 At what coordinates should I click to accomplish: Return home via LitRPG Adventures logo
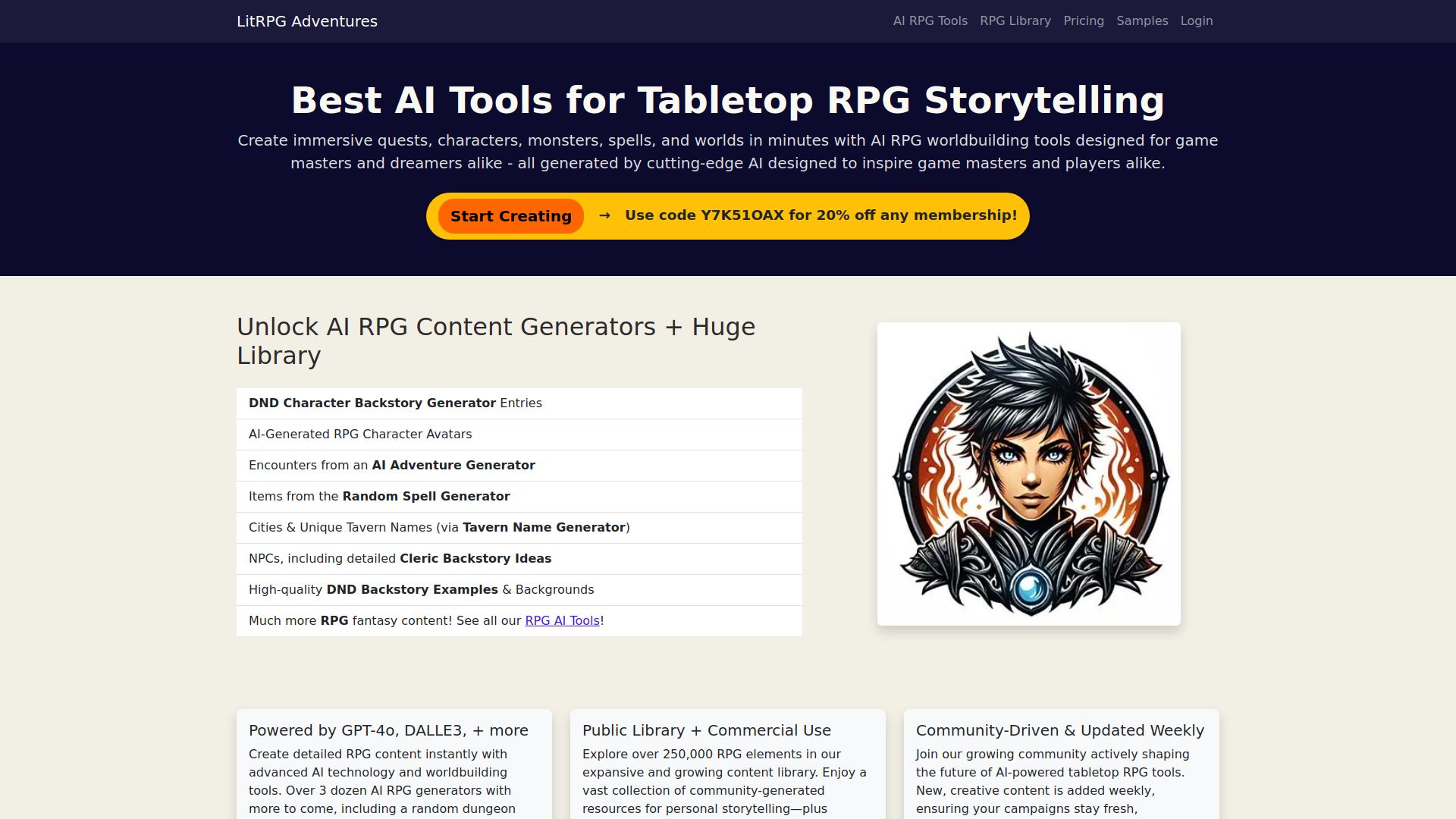307,21
